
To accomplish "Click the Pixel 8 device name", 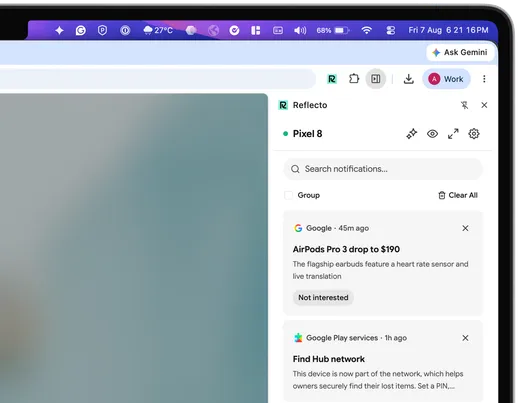I will point(307,134).
